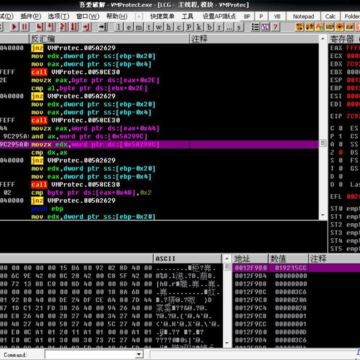Select the stack row at address 0012F9D0
The image size is (360, 360).
[x=296, y=332]
